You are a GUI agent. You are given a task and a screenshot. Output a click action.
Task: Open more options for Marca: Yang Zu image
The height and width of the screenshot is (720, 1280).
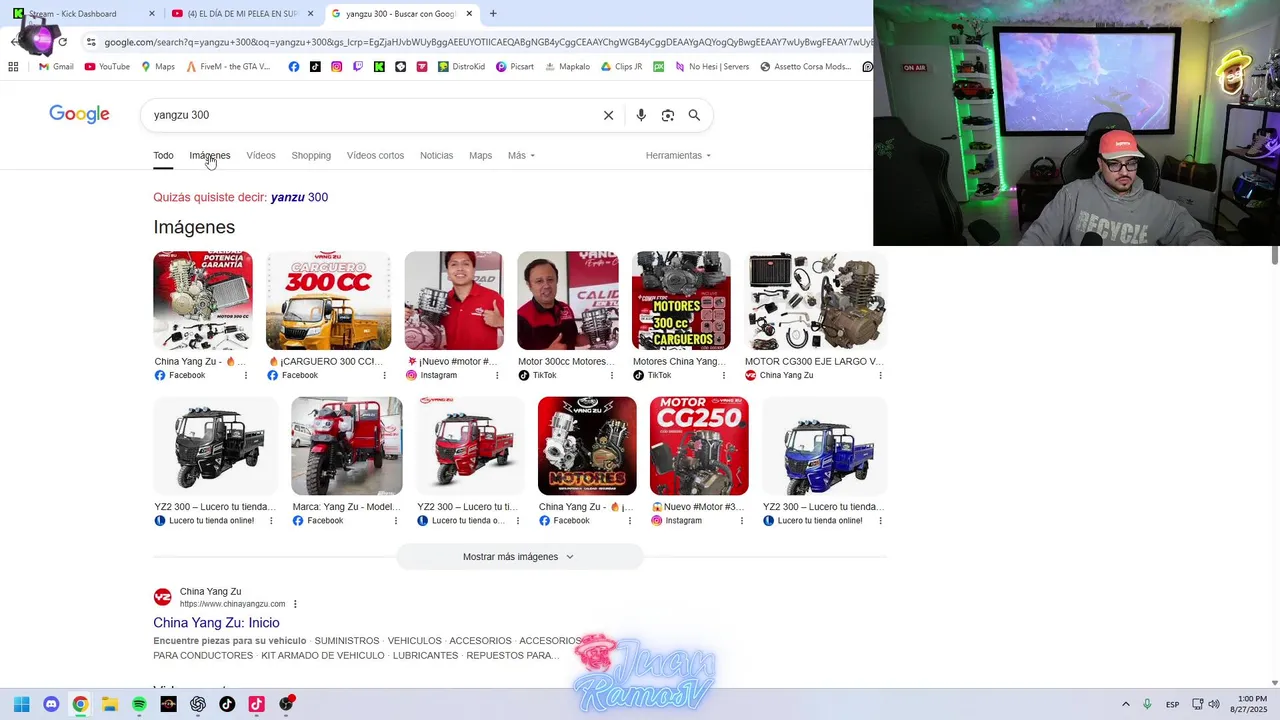[x=396, y=521]
